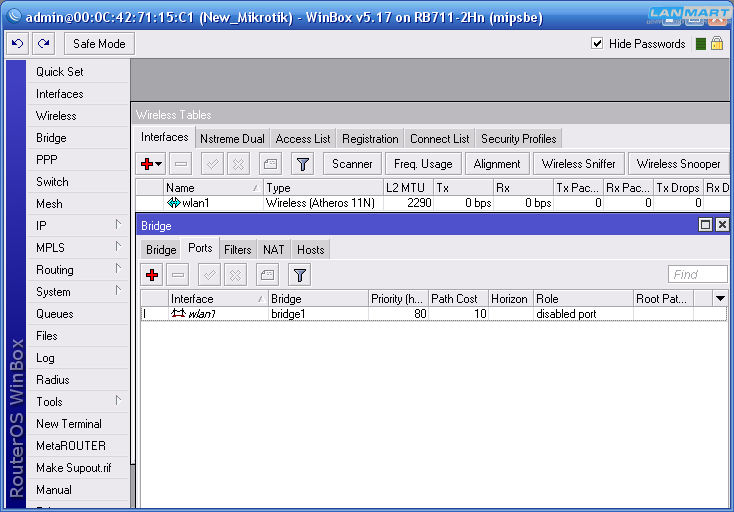The height and width of the screenshot is (512, 734).
Task: Click comment icon in Wireless Tables
Action: coord(270,164)
